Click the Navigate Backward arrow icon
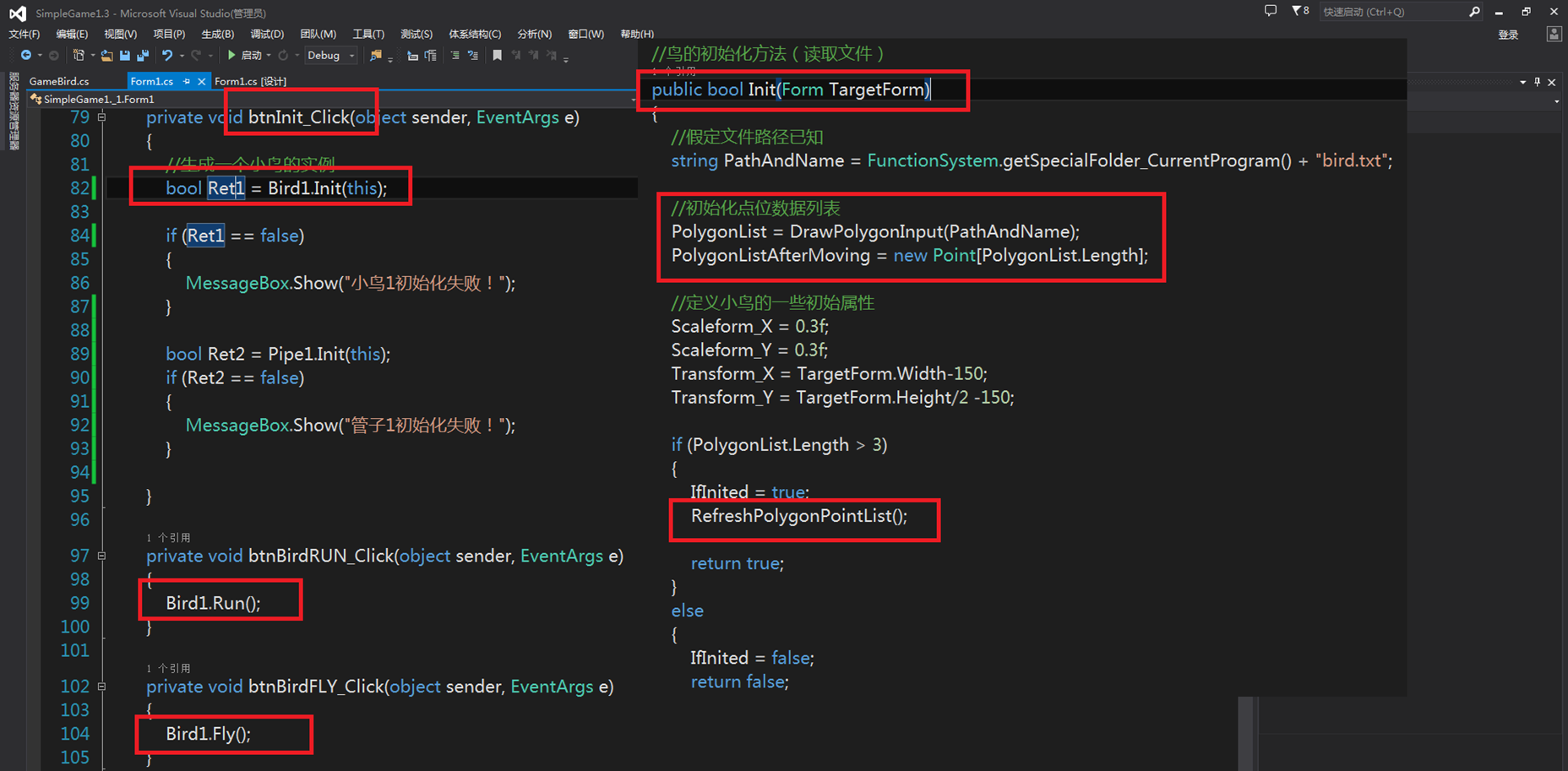Viewport: 1568px width, 771px height. click(26, 55)
